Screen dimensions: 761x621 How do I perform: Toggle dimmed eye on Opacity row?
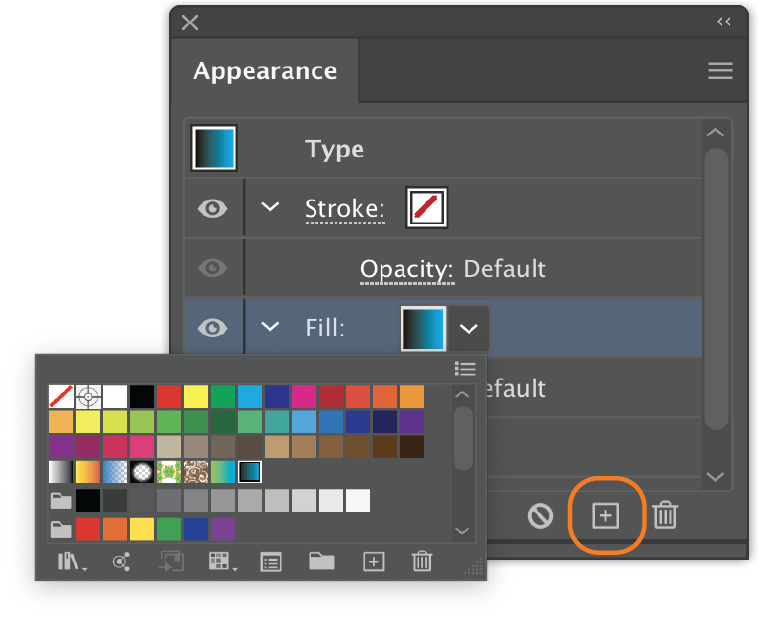213,268
